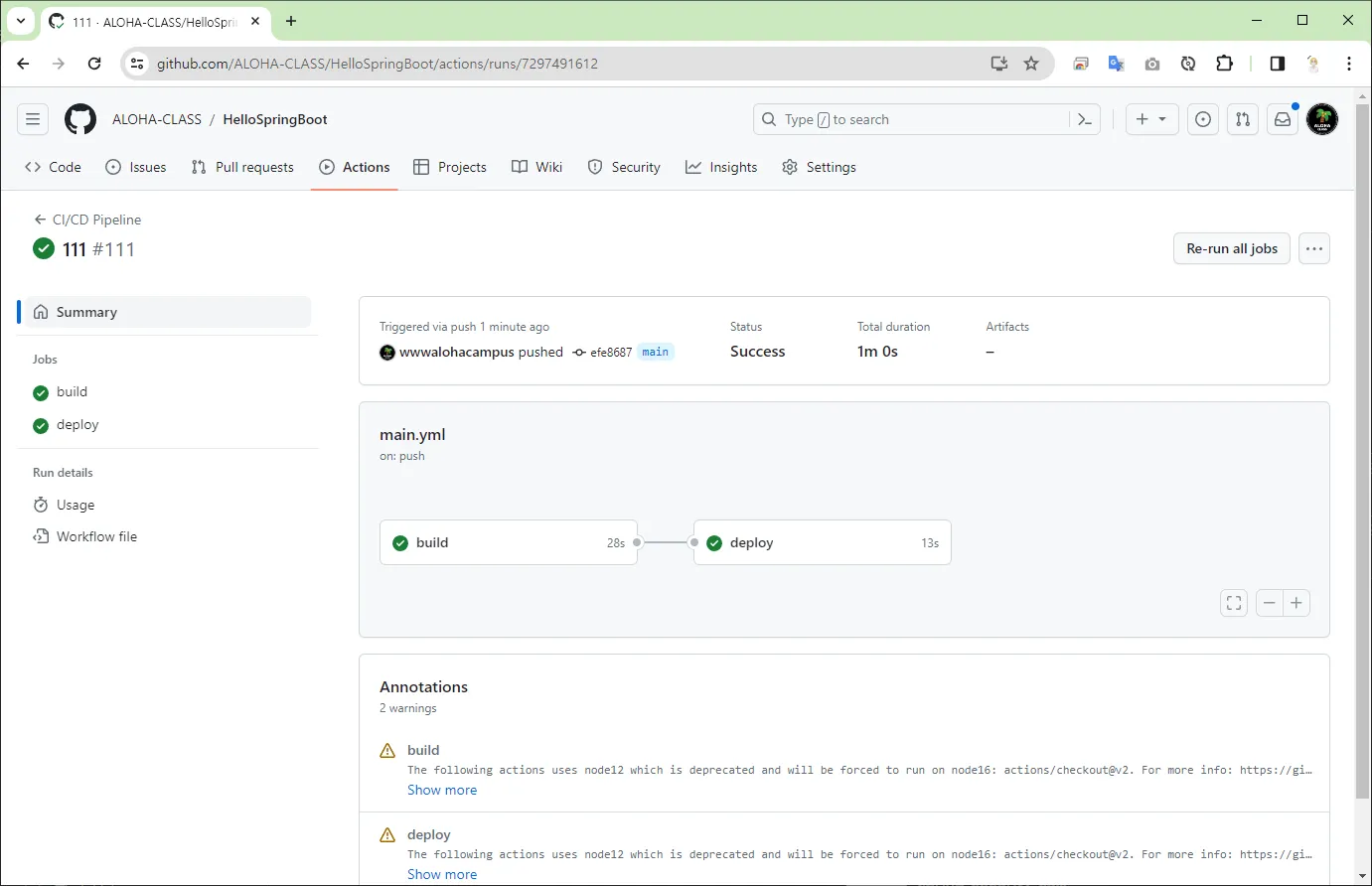This screenshot has width=1372, height=886.
Task: Switch to the Settings tab
Action: pyautogui.click(x=819, y=167)
